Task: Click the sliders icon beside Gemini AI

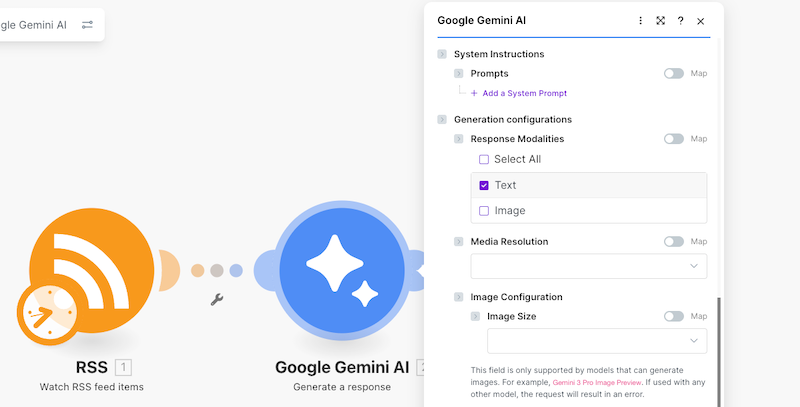Action: tap(87, 24)
